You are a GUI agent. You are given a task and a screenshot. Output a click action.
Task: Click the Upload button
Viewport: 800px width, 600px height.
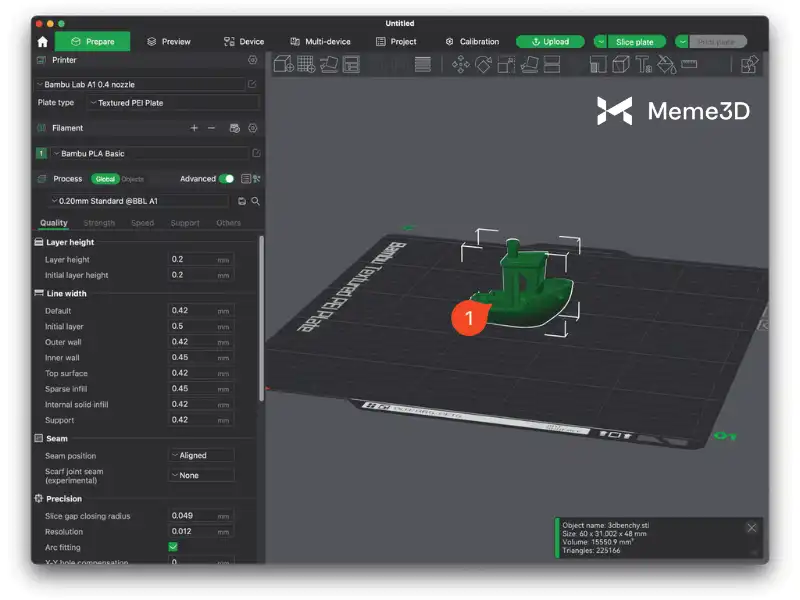pos(550,42)
